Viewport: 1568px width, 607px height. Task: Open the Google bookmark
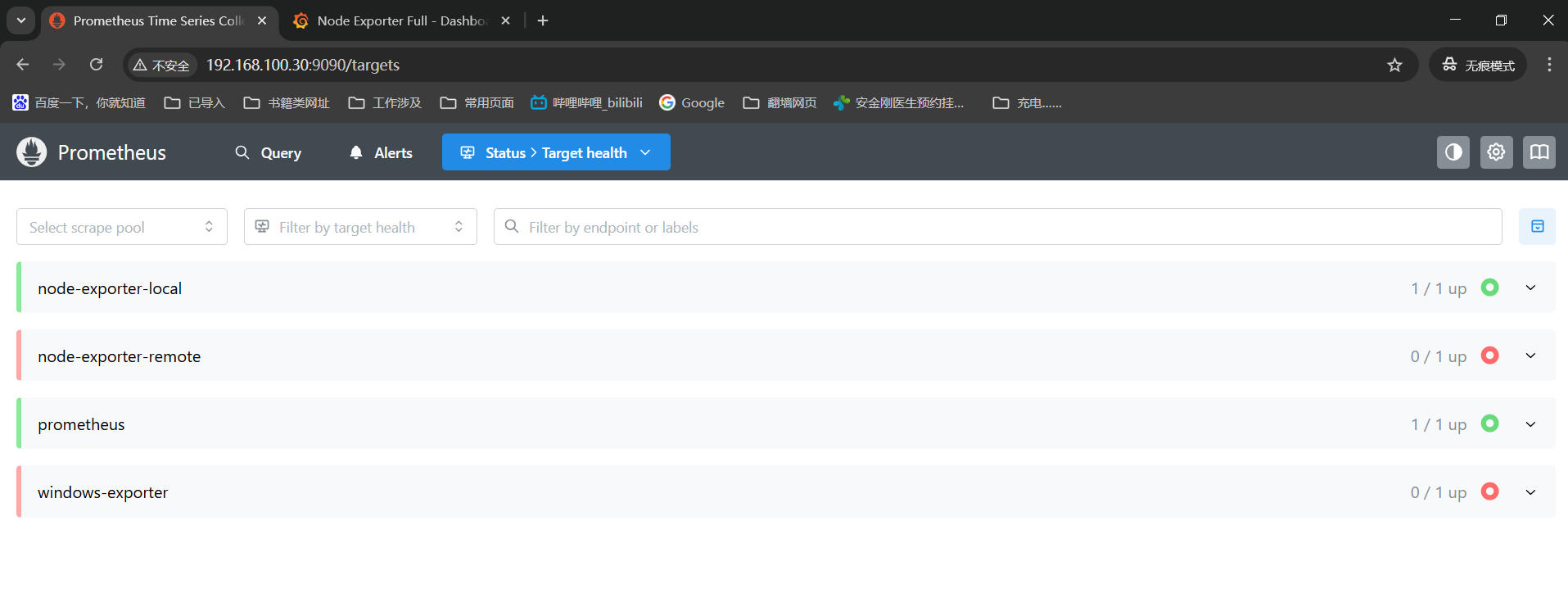click(692, 102)
